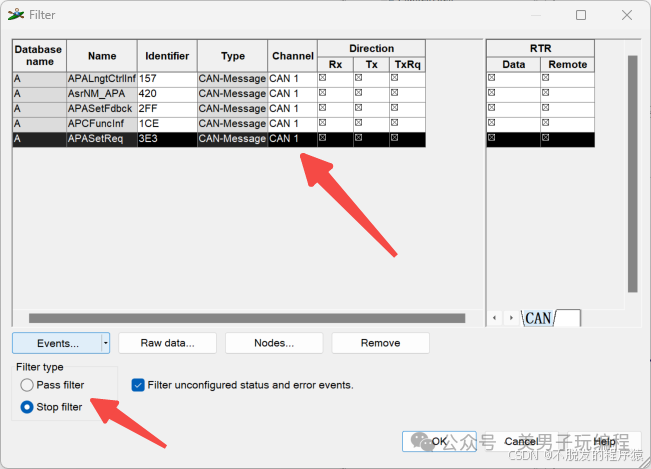Click the Channel column header

pos(293,56)
